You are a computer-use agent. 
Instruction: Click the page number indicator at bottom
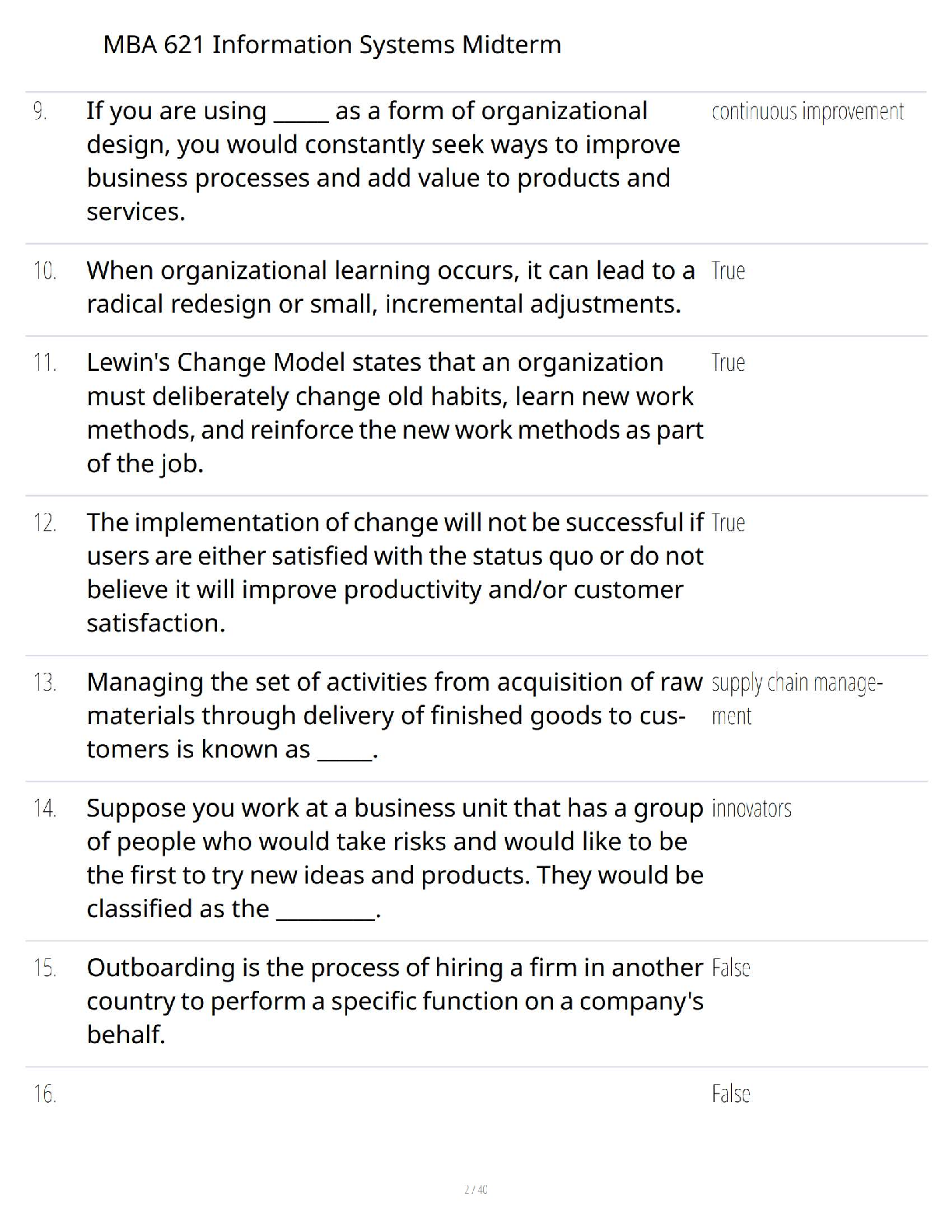tap(476, 1189)
